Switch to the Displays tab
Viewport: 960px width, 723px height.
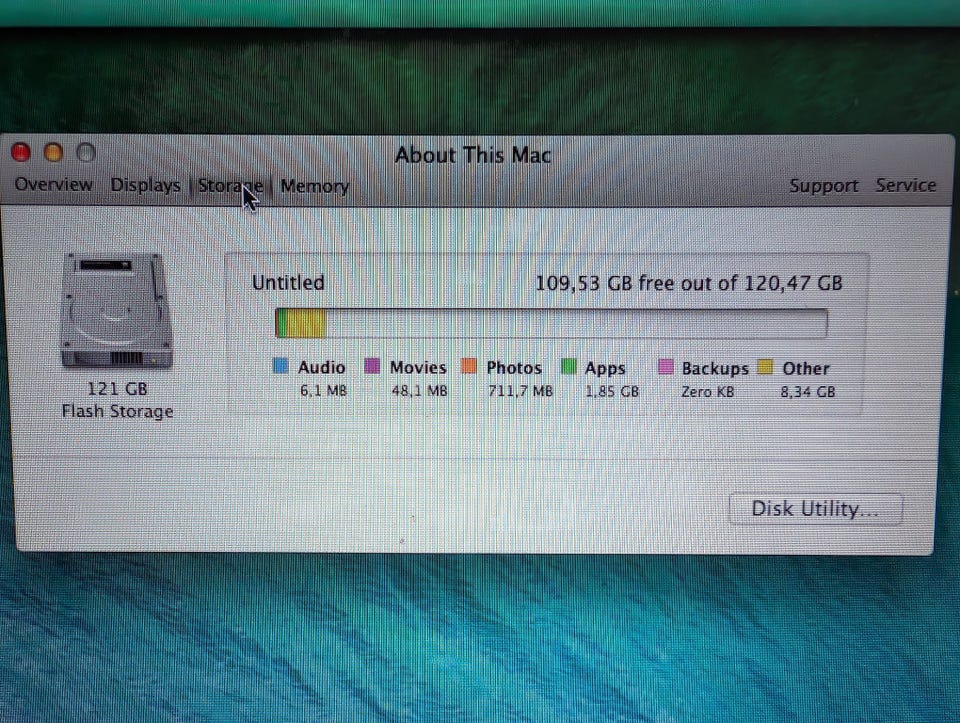(x=145, y=185)
